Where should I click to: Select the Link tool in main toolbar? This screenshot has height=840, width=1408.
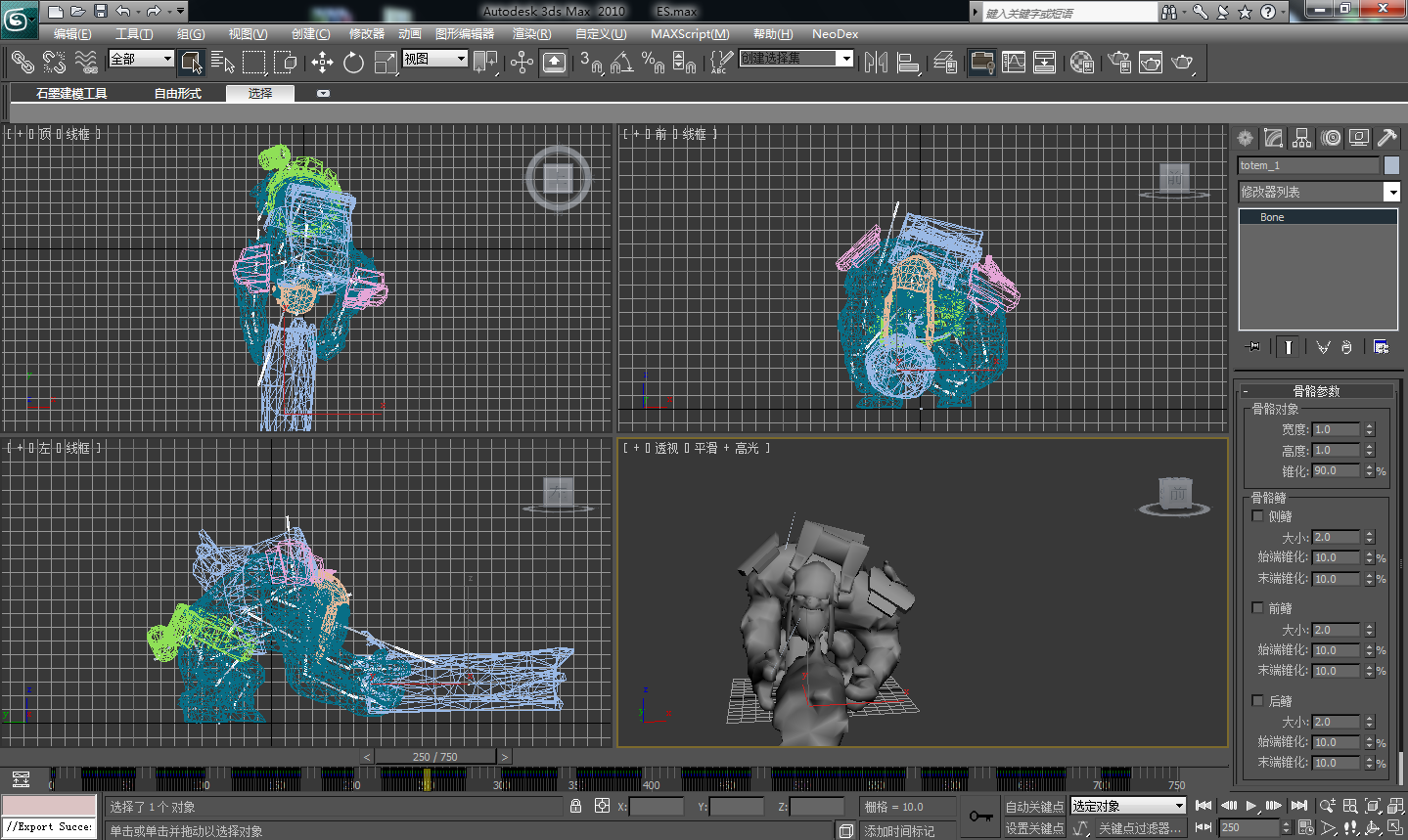pyautogui.click(x=22, y=63)
